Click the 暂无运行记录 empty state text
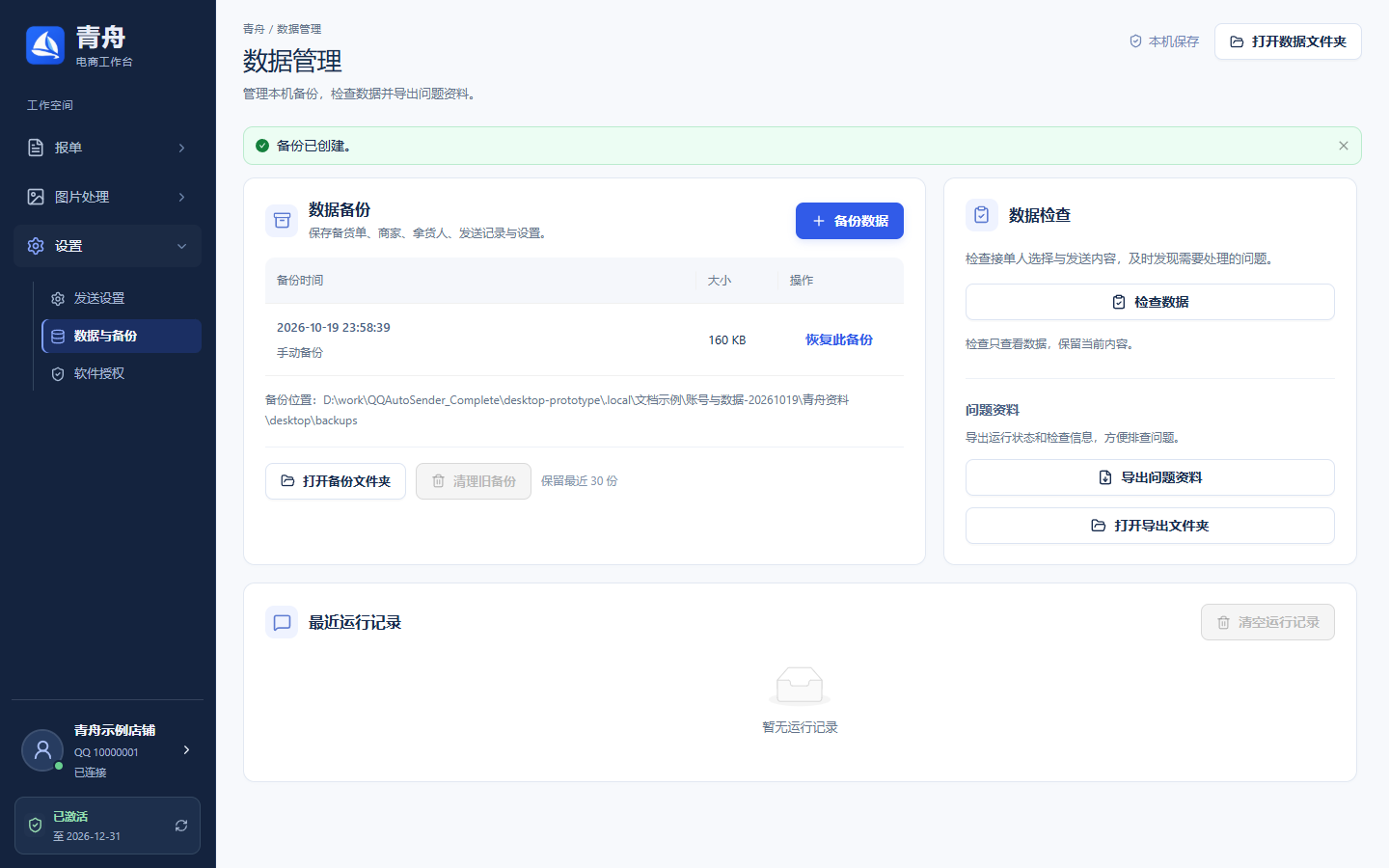The width and height of the screenshot is (1389, 868). coord(800,727)
